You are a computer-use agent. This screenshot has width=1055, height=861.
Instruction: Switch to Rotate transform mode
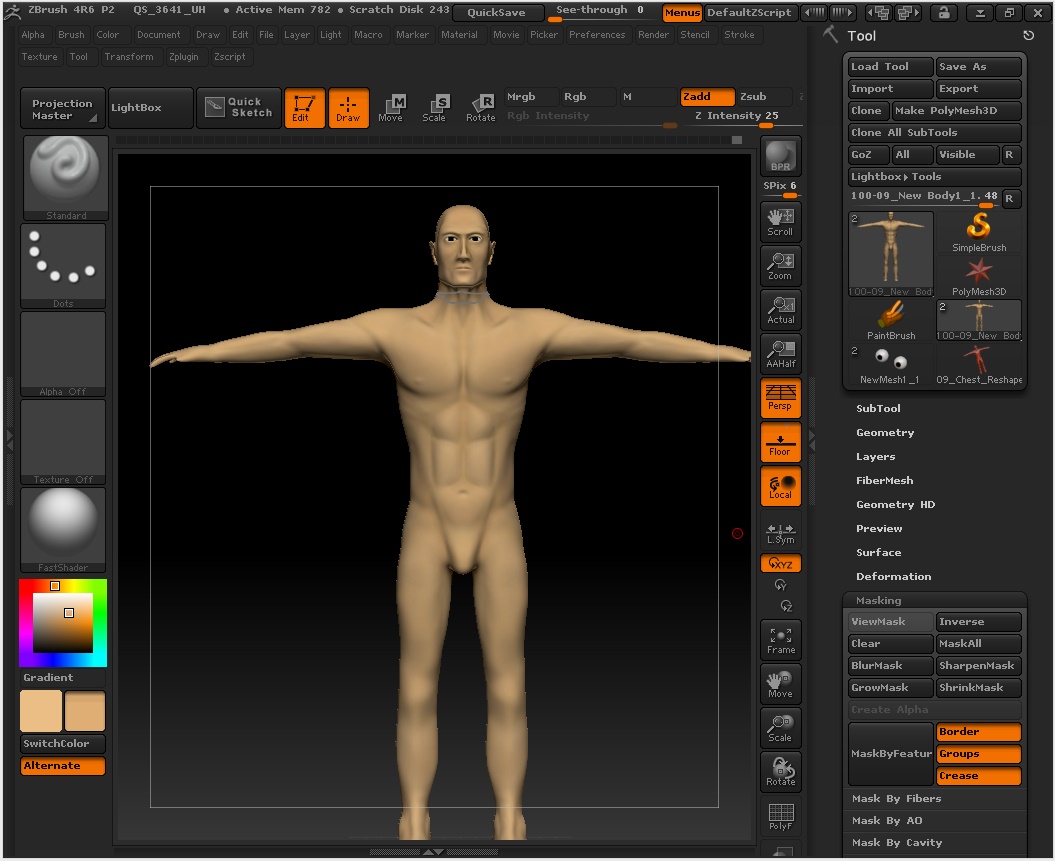pos(480,108)
